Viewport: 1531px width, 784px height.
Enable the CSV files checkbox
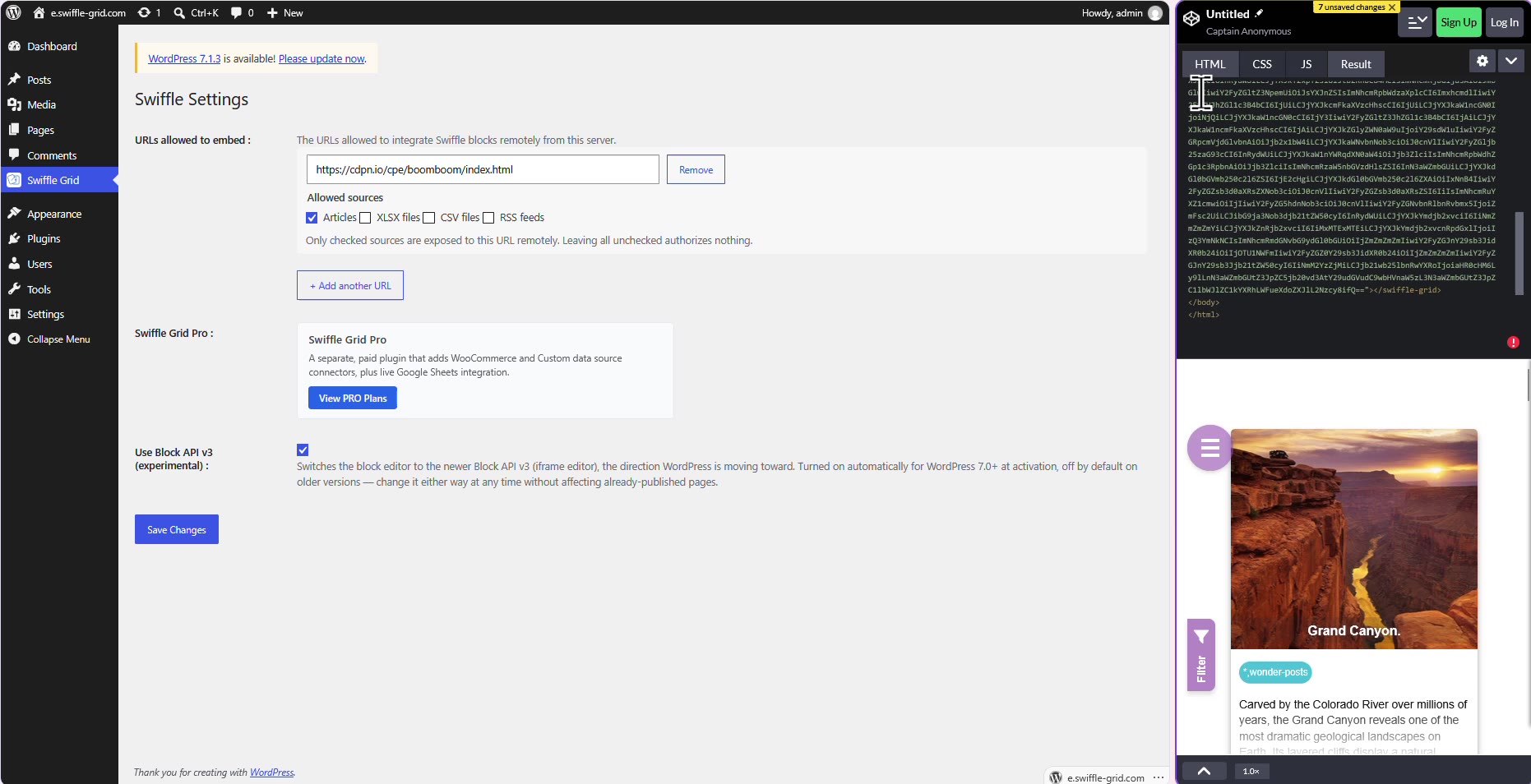click(x=428, y=218)
